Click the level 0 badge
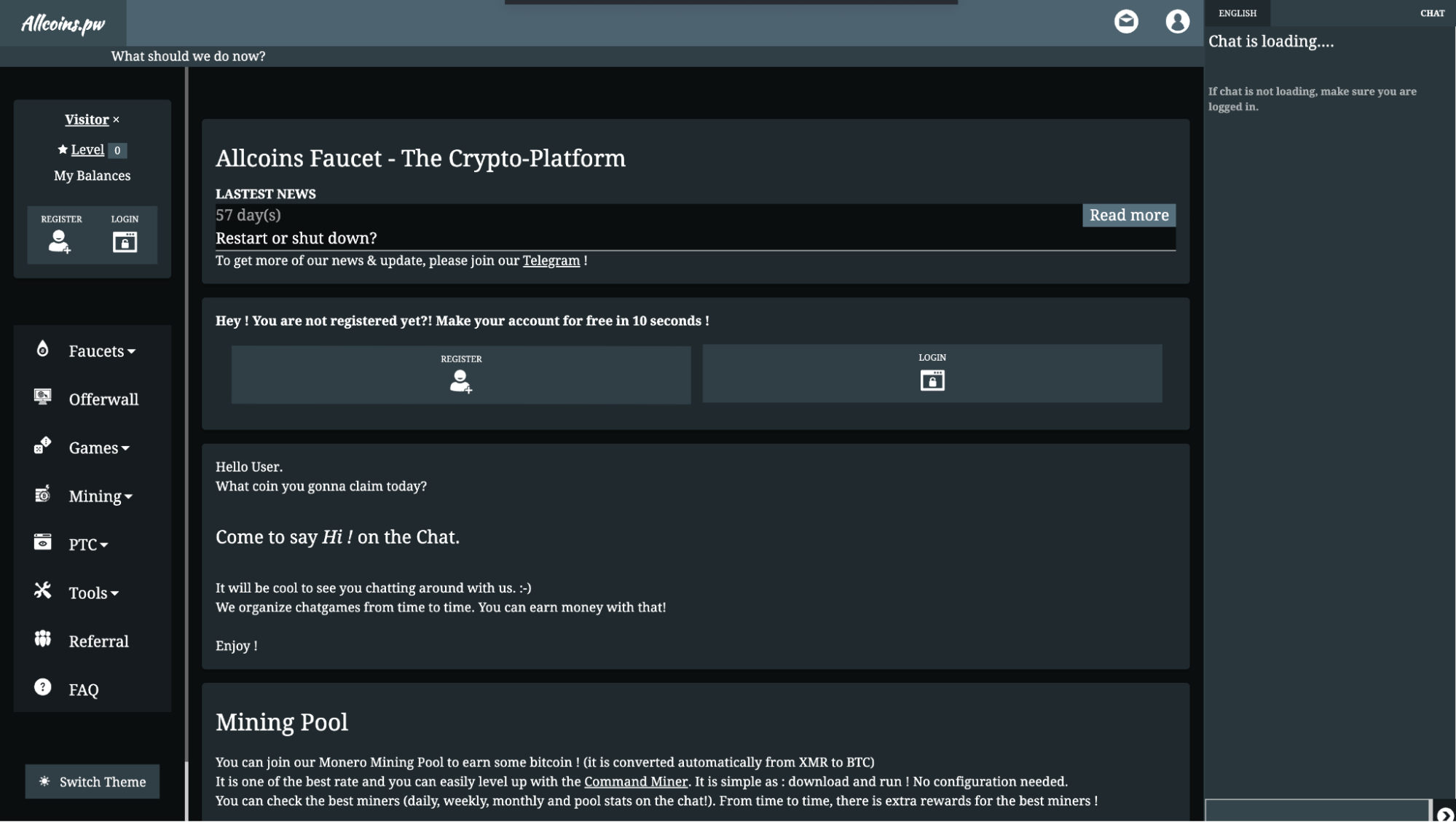The height and width of the screenshot is (822, 1456). (x=117, y=150)
